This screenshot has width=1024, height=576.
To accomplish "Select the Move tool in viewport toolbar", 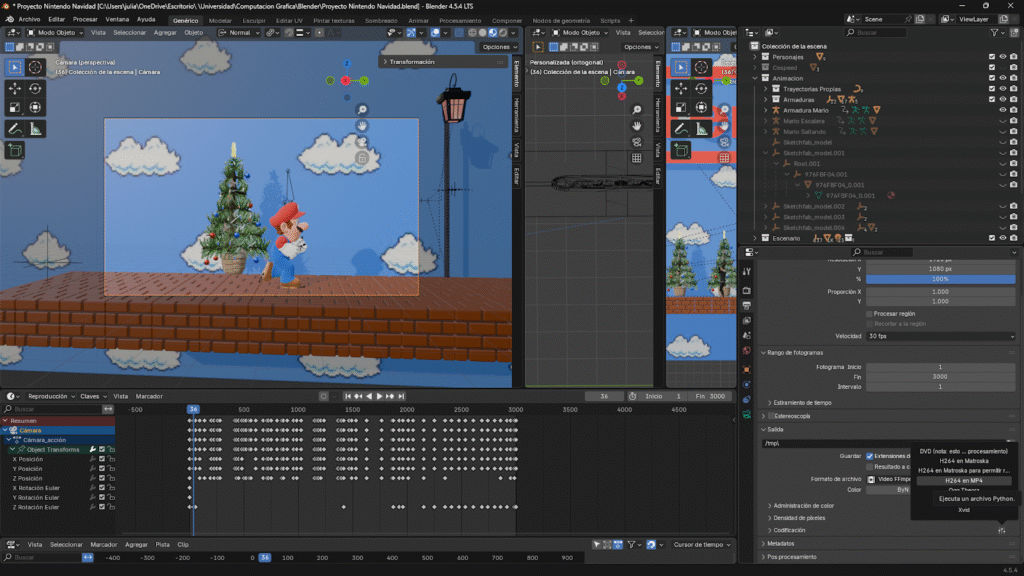I will point(14,88).
